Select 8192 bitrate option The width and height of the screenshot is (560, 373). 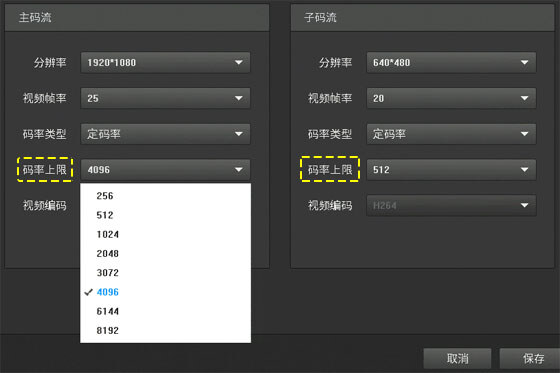(165, 331)
